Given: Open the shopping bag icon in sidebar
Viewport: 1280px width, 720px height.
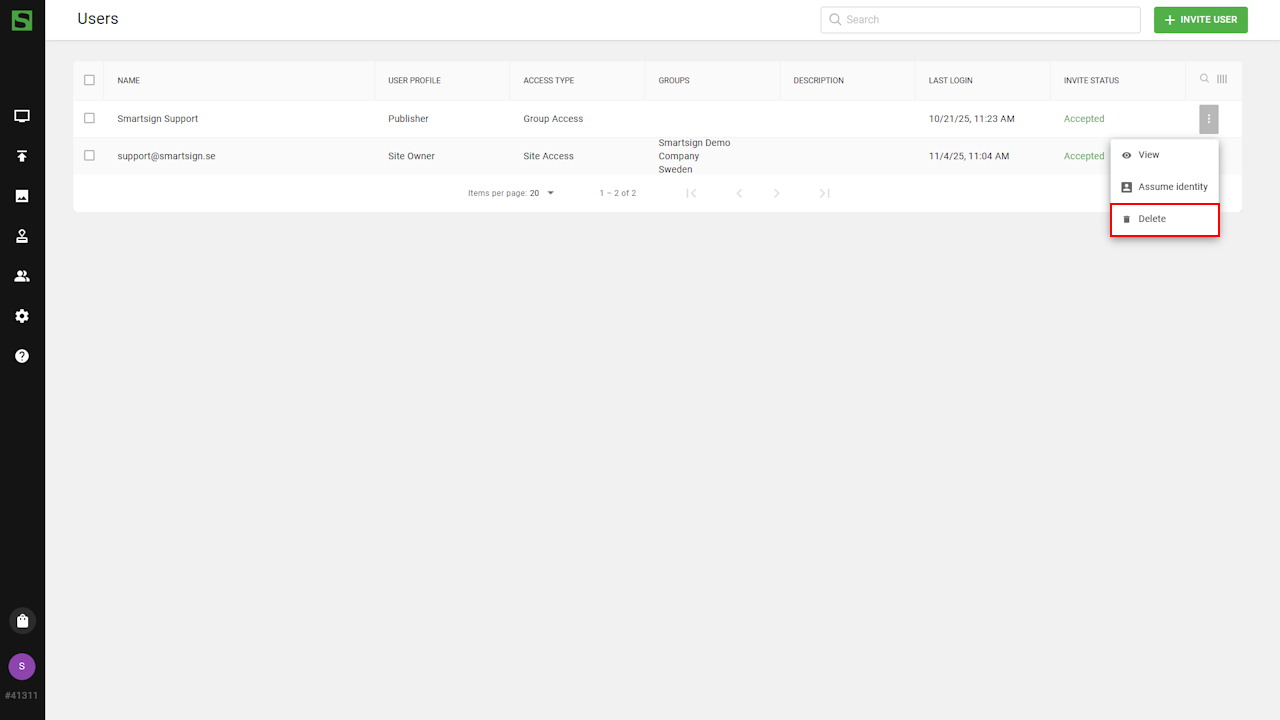Looking at the screenshot, I should [x=22, y=621].
